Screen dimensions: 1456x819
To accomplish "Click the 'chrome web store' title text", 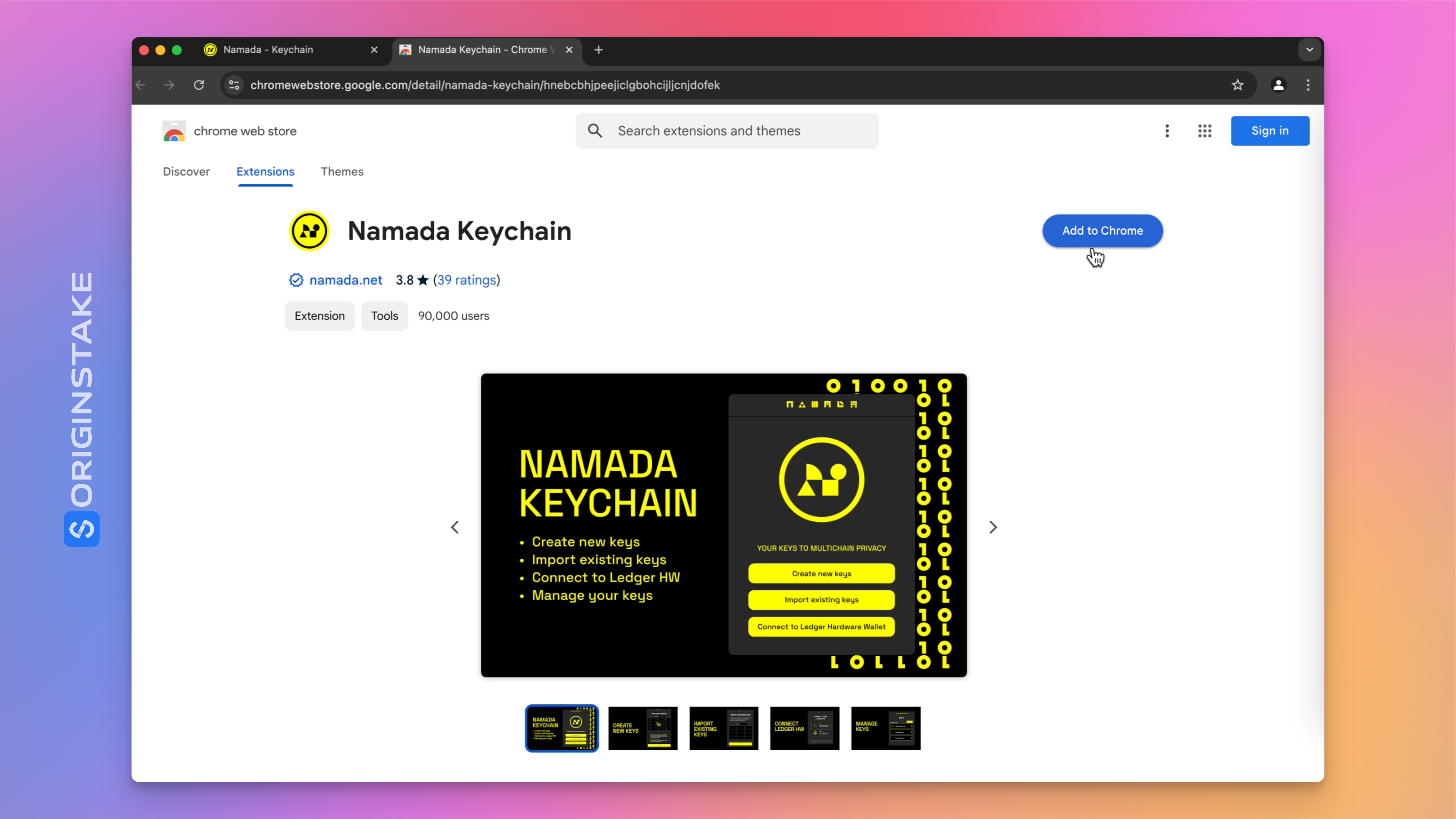I will tap(245, 131).
